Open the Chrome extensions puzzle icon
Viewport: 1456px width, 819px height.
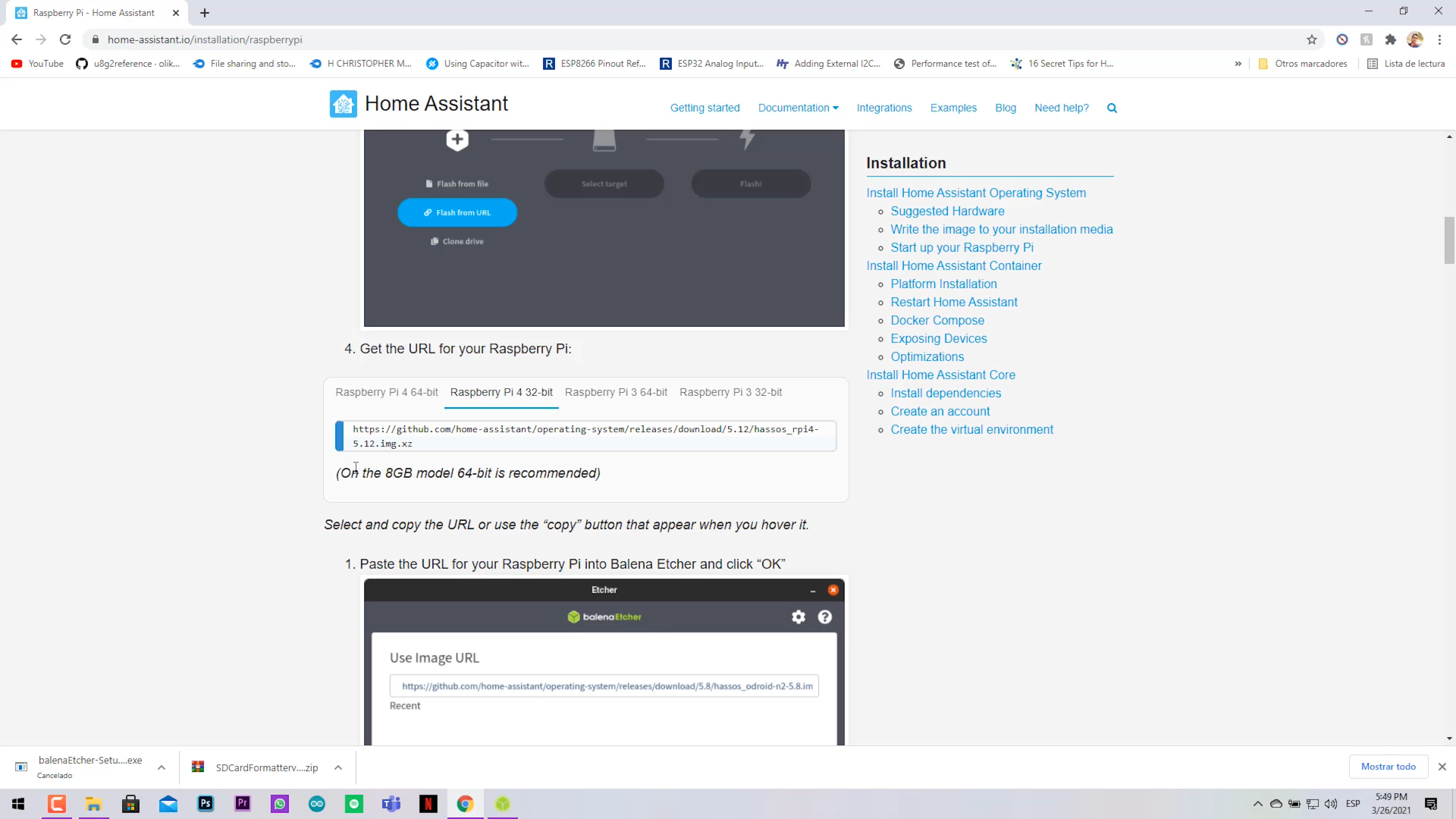point(1390,39)
